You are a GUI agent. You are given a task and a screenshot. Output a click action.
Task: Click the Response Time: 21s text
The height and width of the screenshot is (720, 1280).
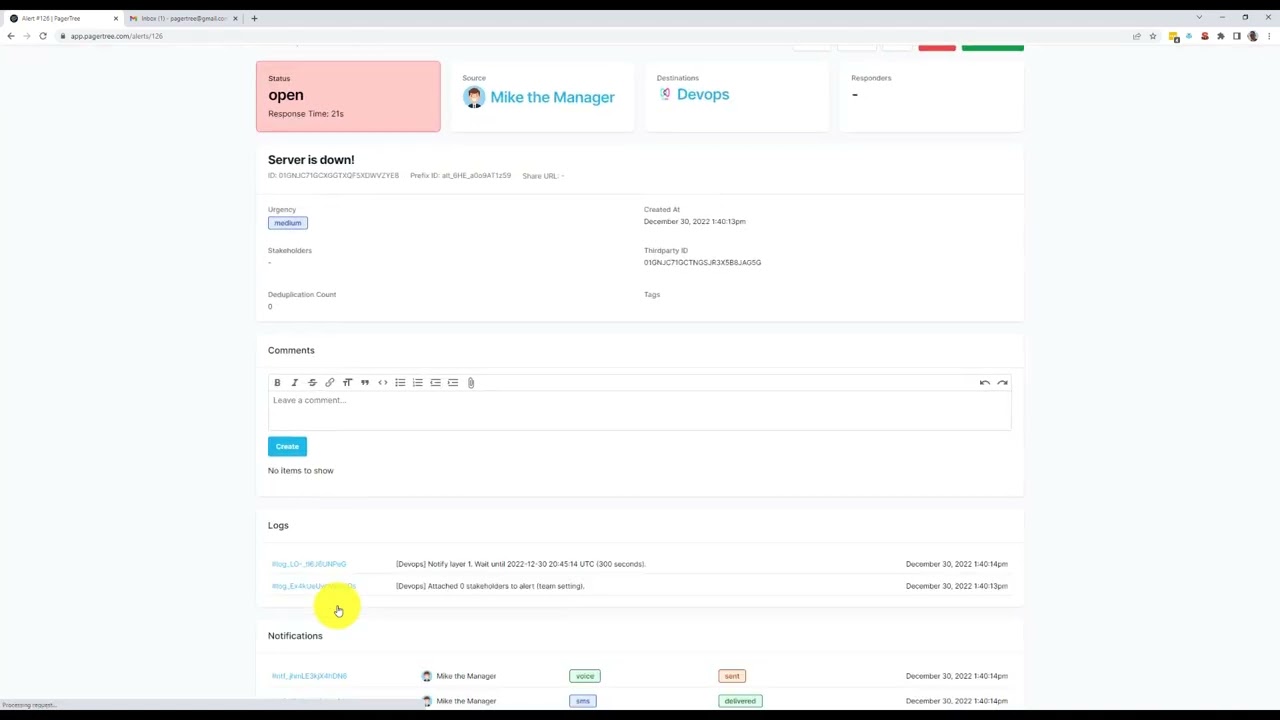(306, 114)
